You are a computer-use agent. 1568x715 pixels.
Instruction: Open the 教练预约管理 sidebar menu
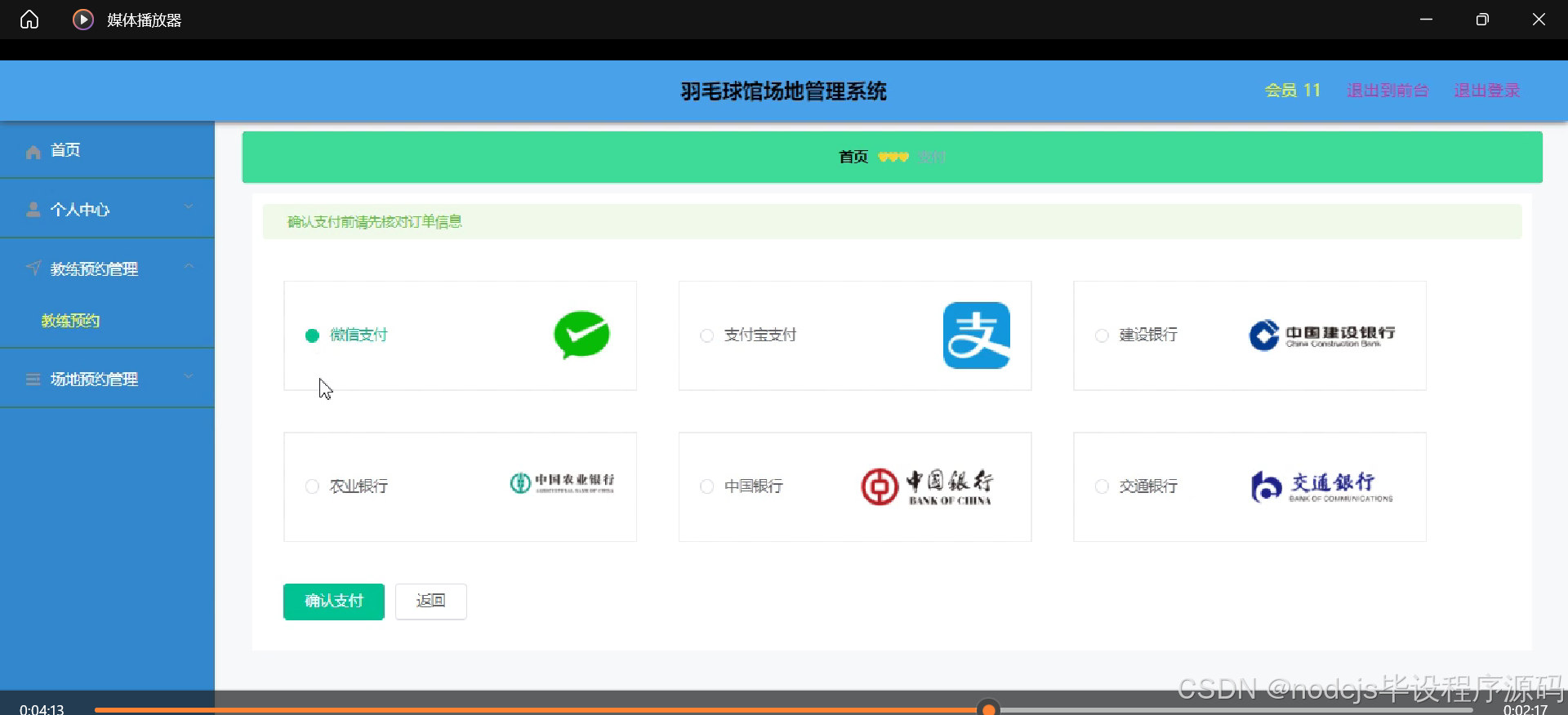coord(107,269)
